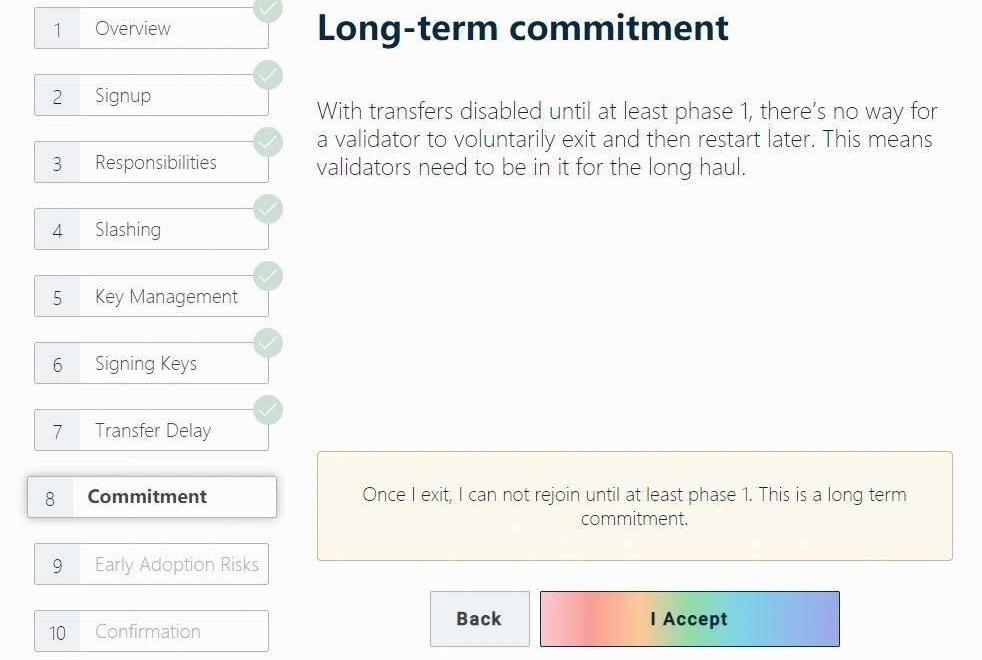Jump to the Responsibilities step
Image resolution: width=982 pixels, height=660 pixels.
pyautogui.click(x=151, y=163)
